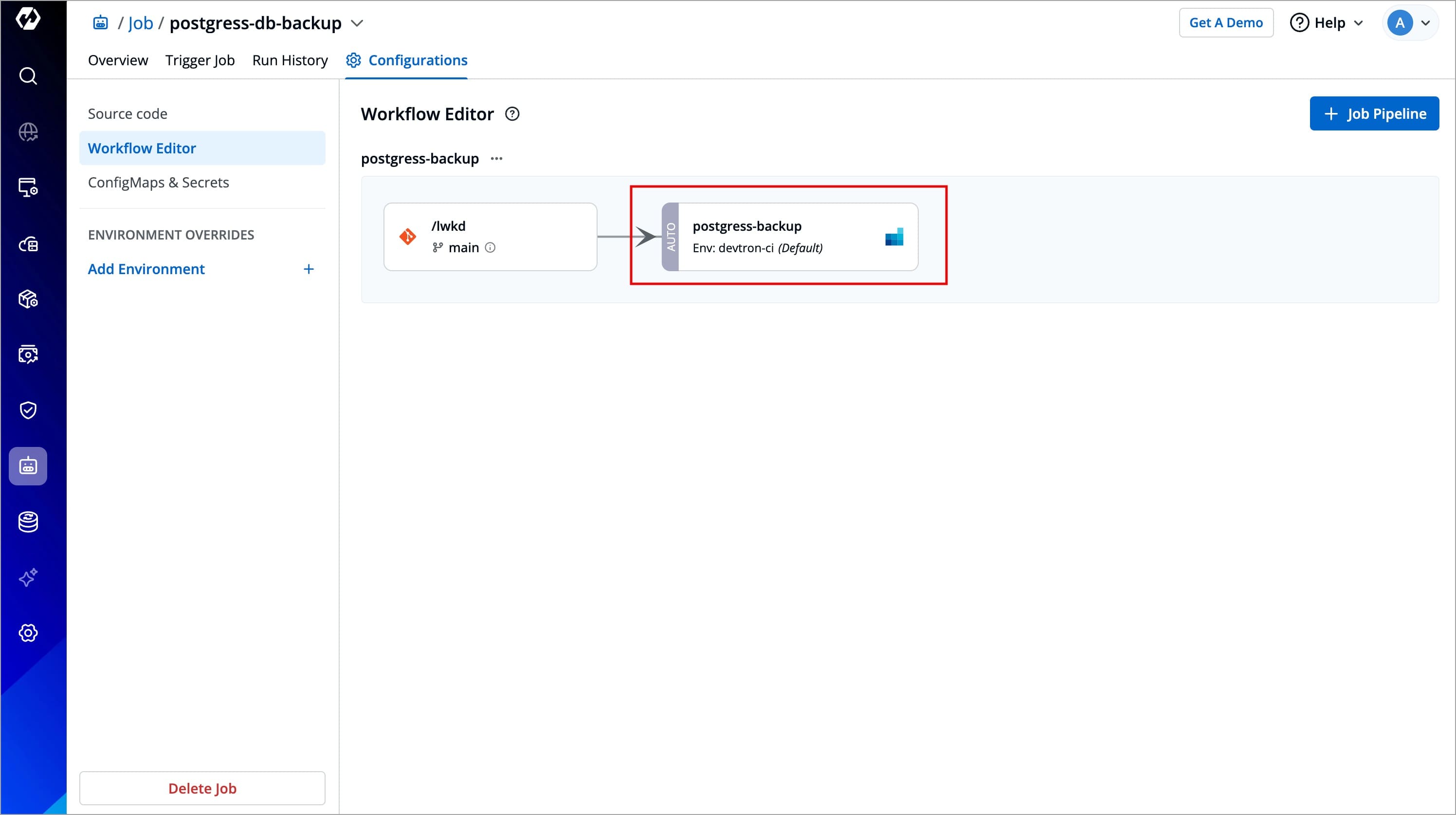Image resolution: width=1456 pixels, height=815 pixels.
Task: Select ConfigMaps & Secrets menu item
Action: [158, 183]
